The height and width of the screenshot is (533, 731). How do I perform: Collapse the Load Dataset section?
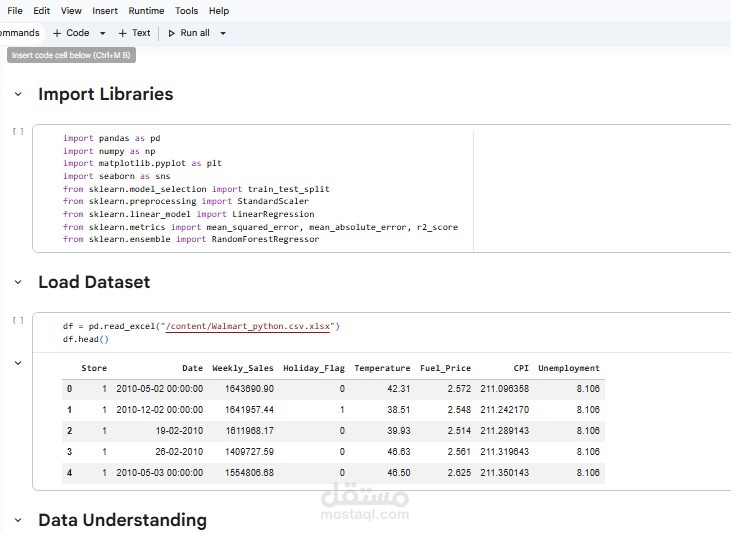pyautogui.click(x=18, y=282)
